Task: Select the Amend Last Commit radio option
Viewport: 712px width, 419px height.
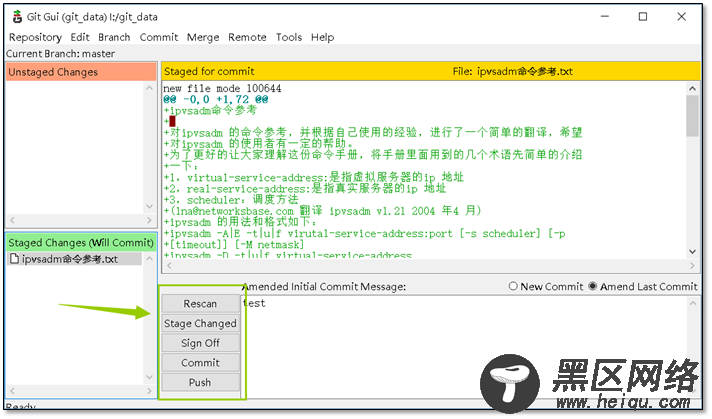Action: [x=643, y=286]
